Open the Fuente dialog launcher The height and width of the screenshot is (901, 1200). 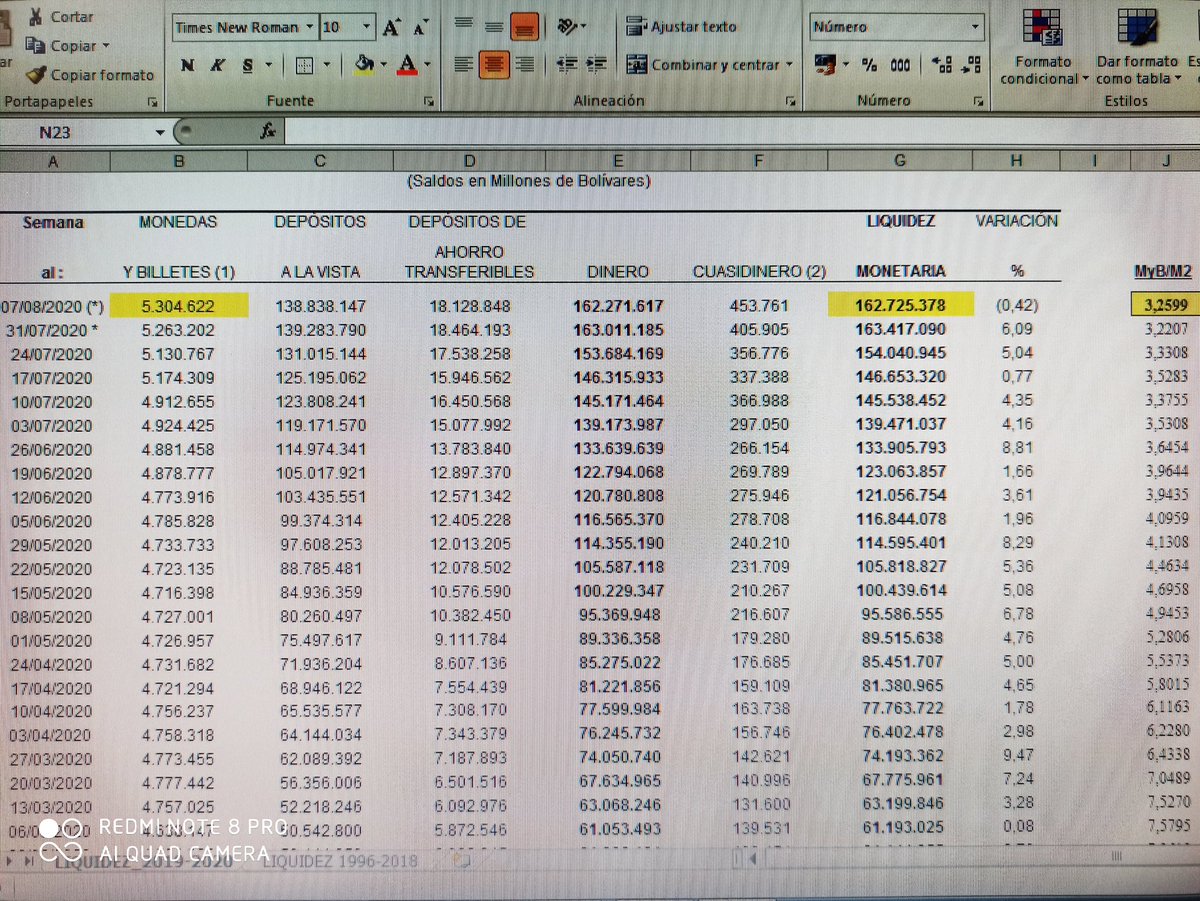(428, 101)
